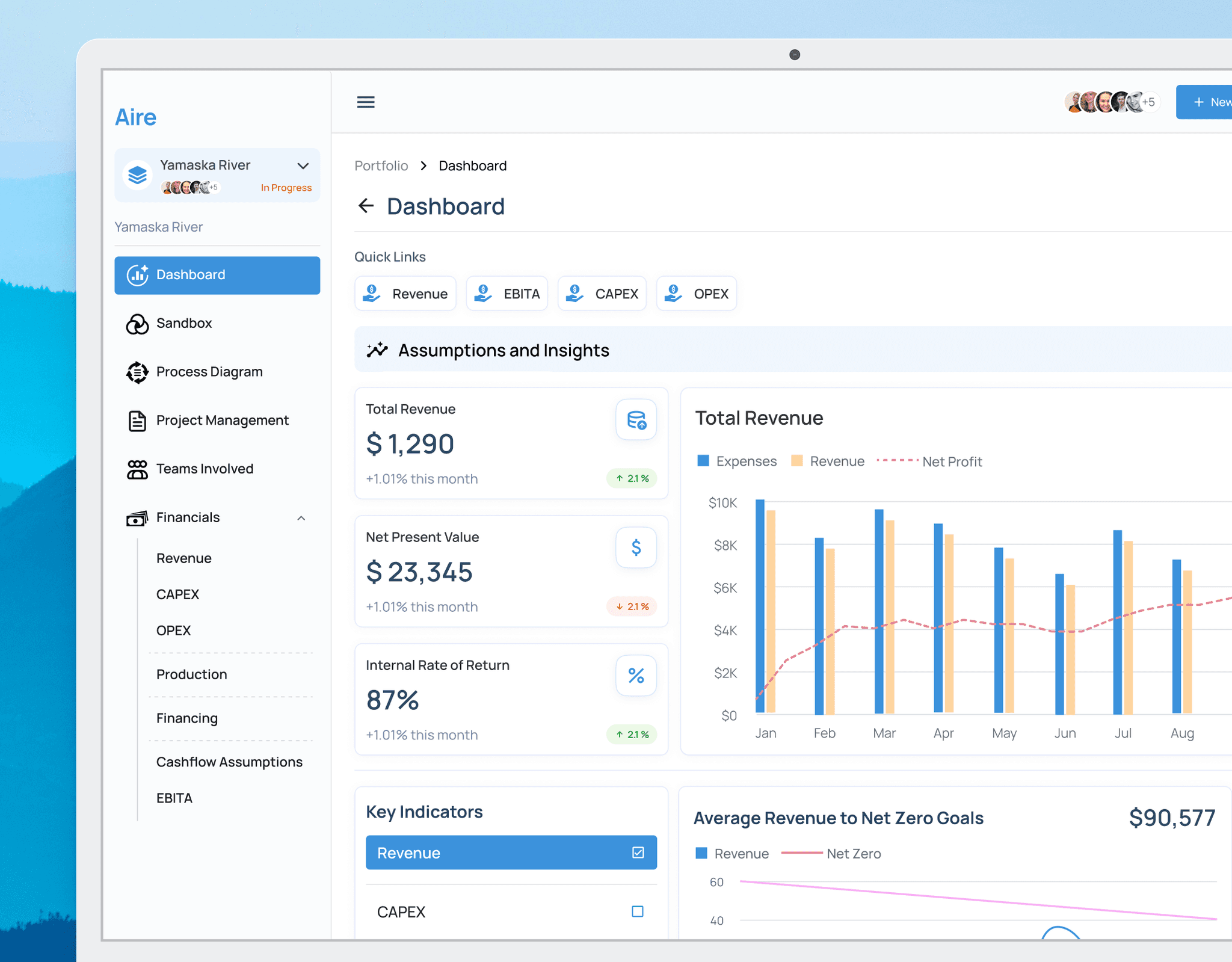Click the Net Present Value dollar icon

[636, 547]
